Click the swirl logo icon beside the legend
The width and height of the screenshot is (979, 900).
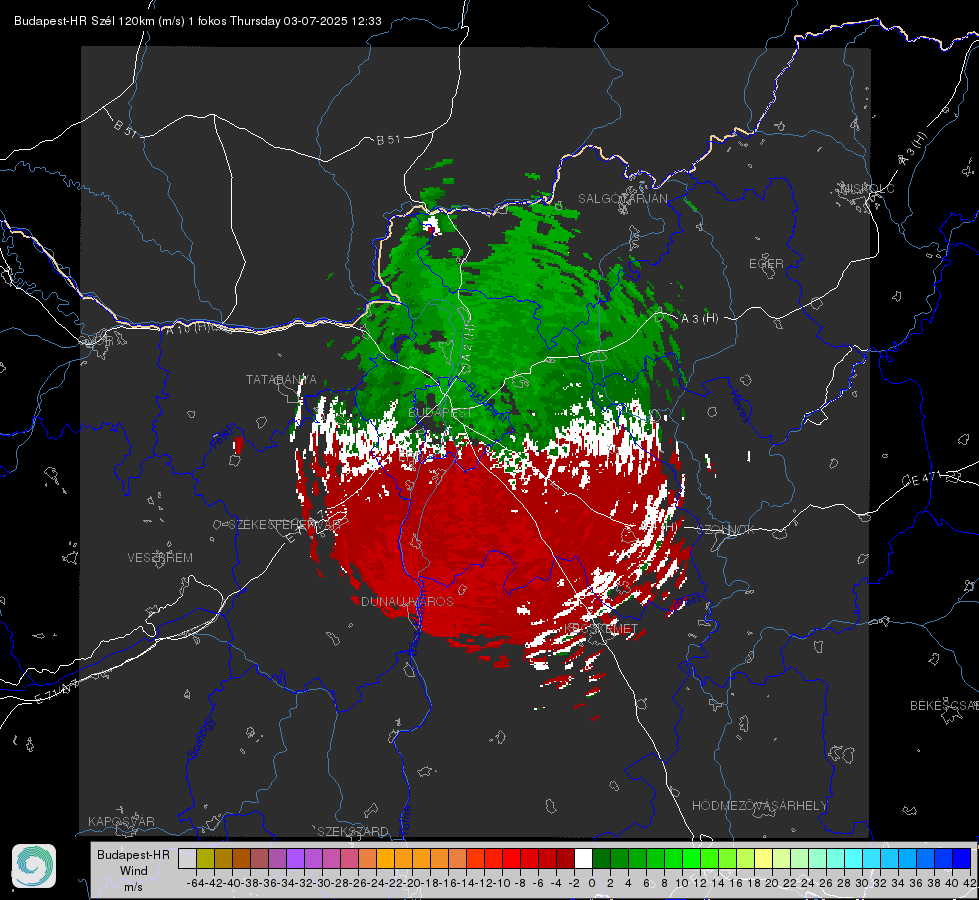[x=34, y=866]
